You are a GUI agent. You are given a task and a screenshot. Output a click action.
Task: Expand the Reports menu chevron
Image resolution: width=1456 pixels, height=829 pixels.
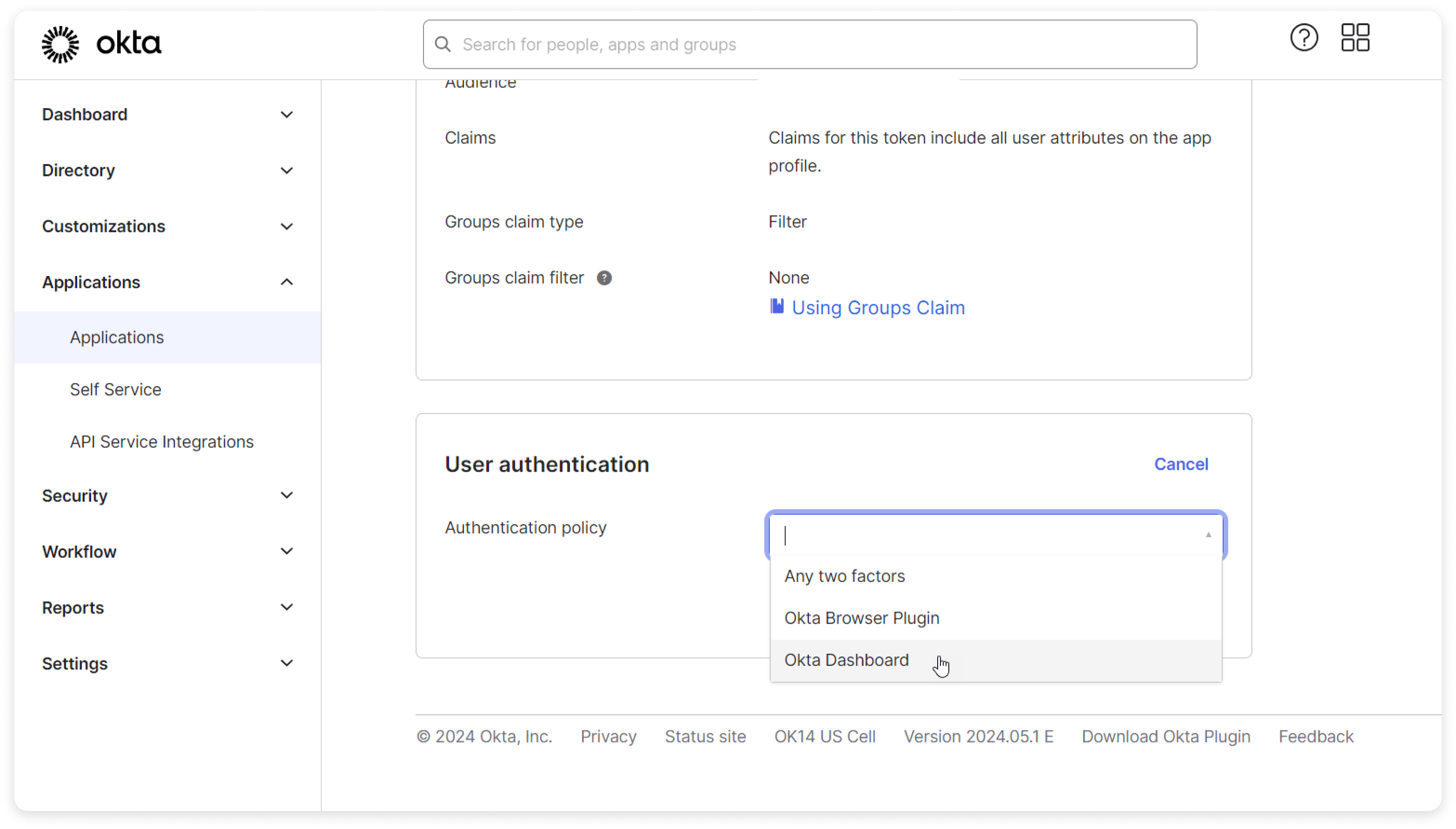pos(287,607)
